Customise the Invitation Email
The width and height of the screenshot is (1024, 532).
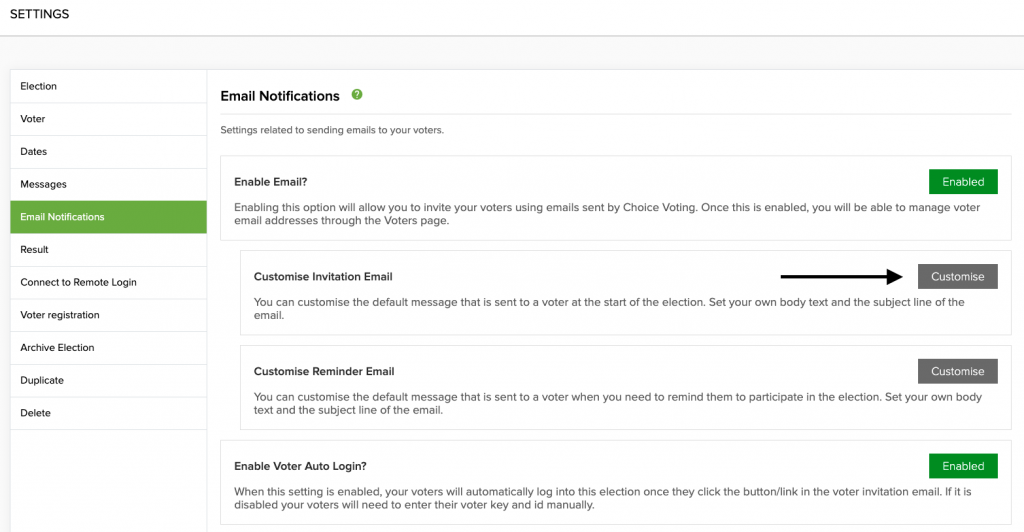point(957,276)
